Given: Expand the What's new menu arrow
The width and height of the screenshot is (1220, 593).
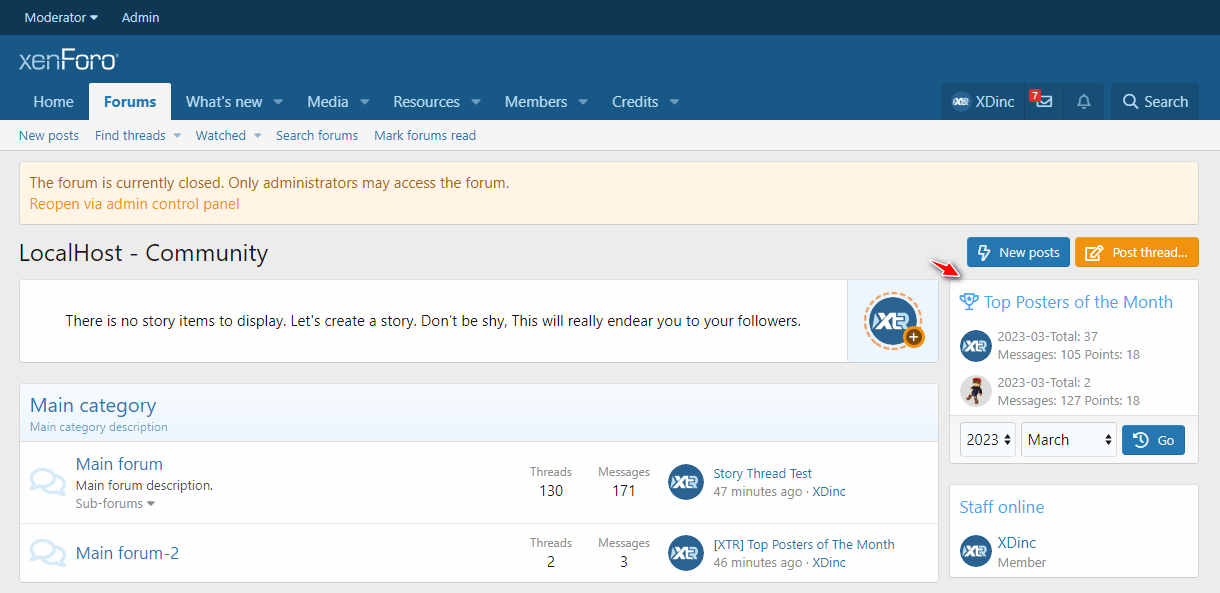Looking at the screenshot, I should [278, 102].
